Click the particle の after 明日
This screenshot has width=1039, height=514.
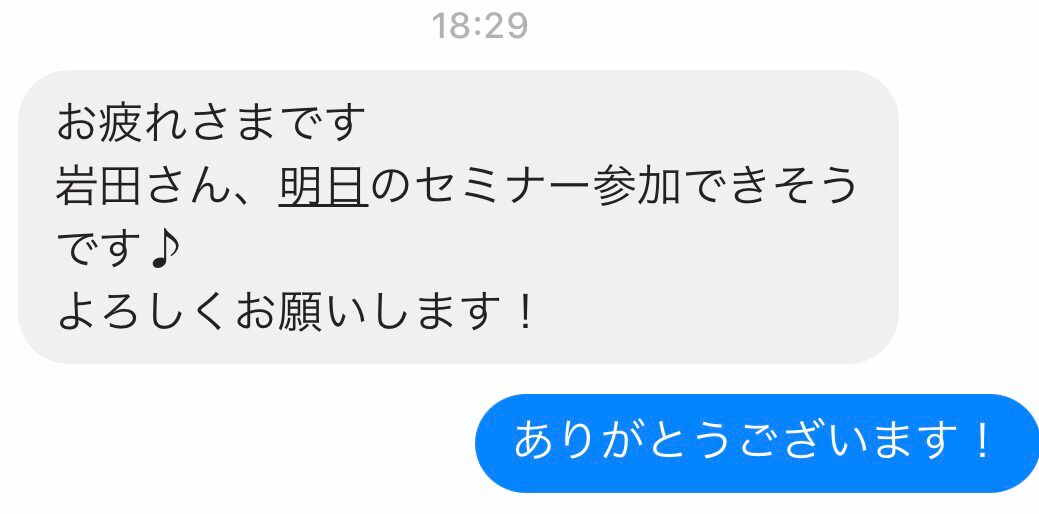[x=392, y=188]
